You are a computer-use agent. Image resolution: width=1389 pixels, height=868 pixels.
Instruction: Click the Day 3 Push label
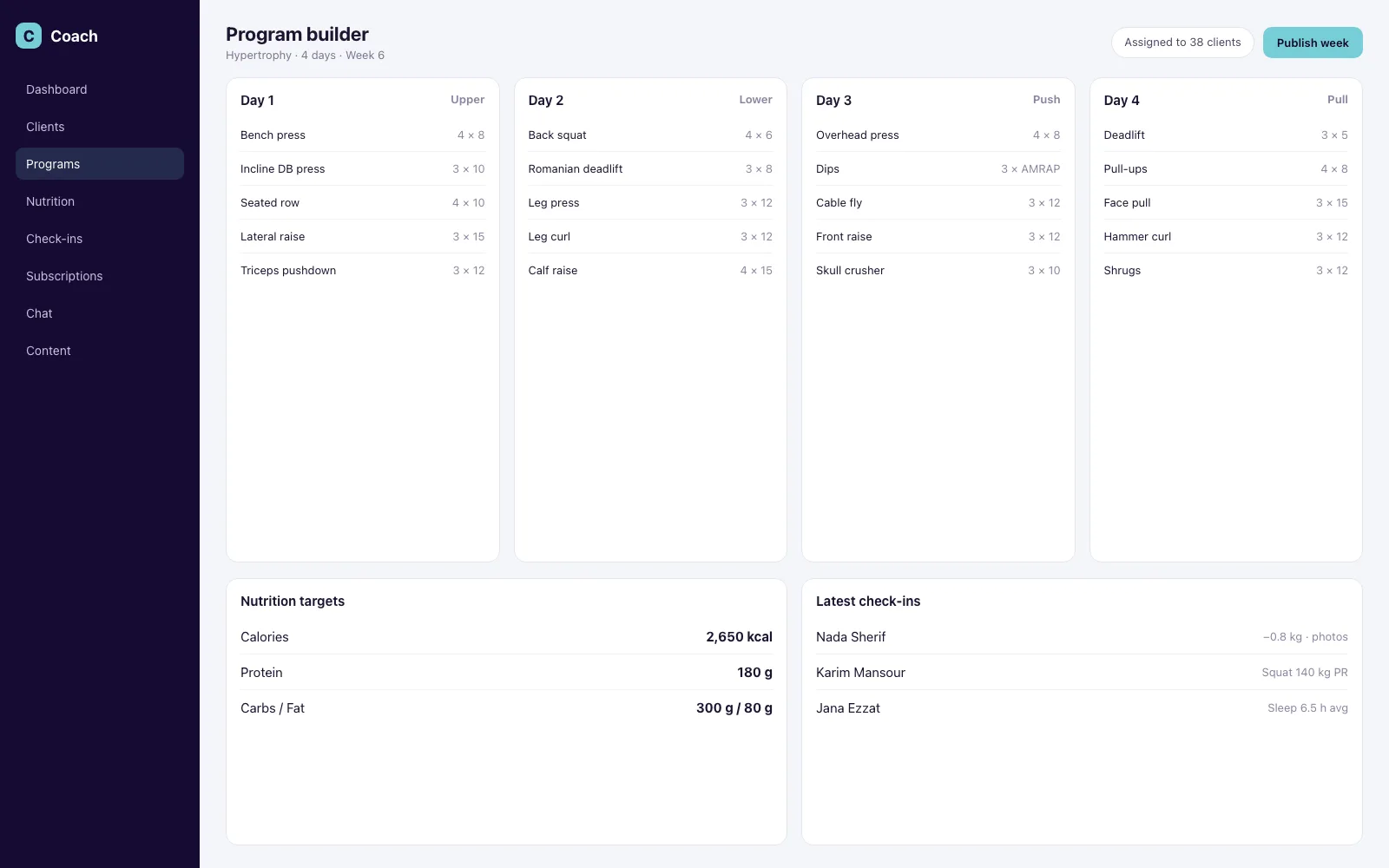point(1046,100)
